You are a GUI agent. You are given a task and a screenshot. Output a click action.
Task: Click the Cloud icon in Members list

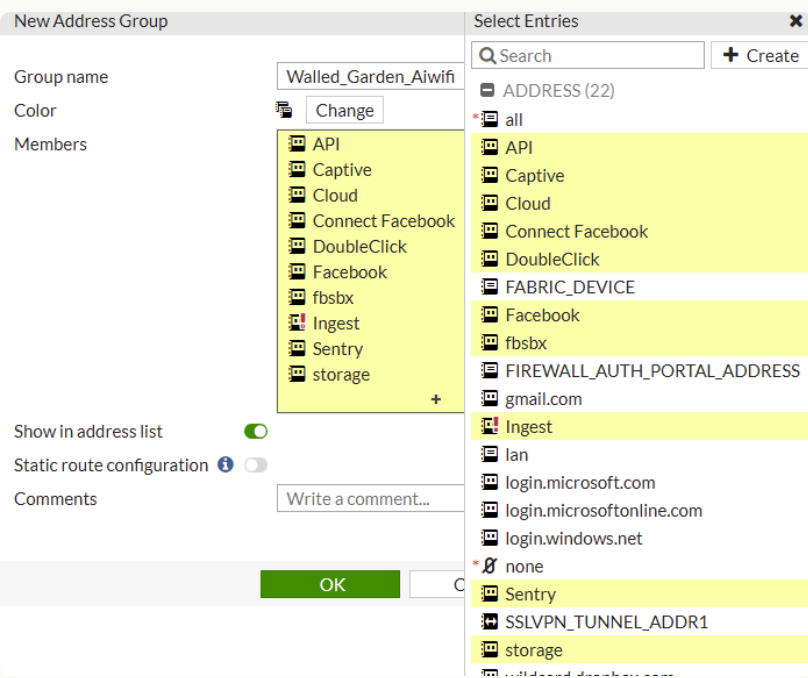[297, 195]
